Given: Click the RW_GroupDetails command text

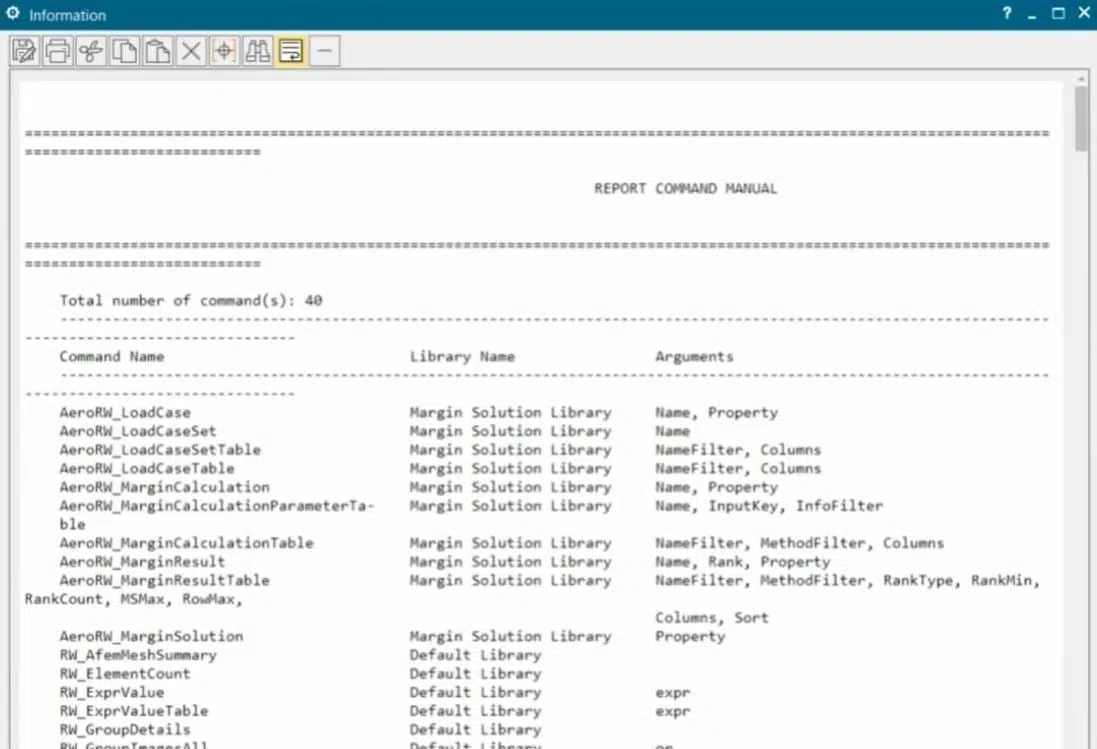Looking at the screenshot, I should pos(125,729).
